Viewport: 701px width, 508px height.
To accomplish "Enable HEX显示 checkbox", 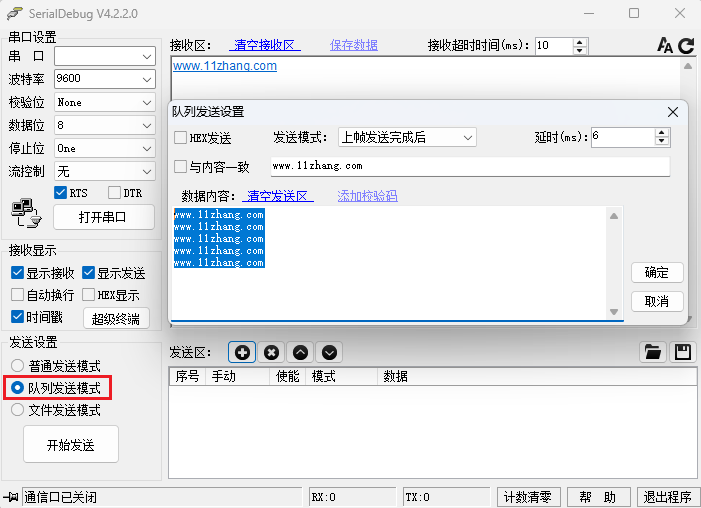I will coord(89,295).
